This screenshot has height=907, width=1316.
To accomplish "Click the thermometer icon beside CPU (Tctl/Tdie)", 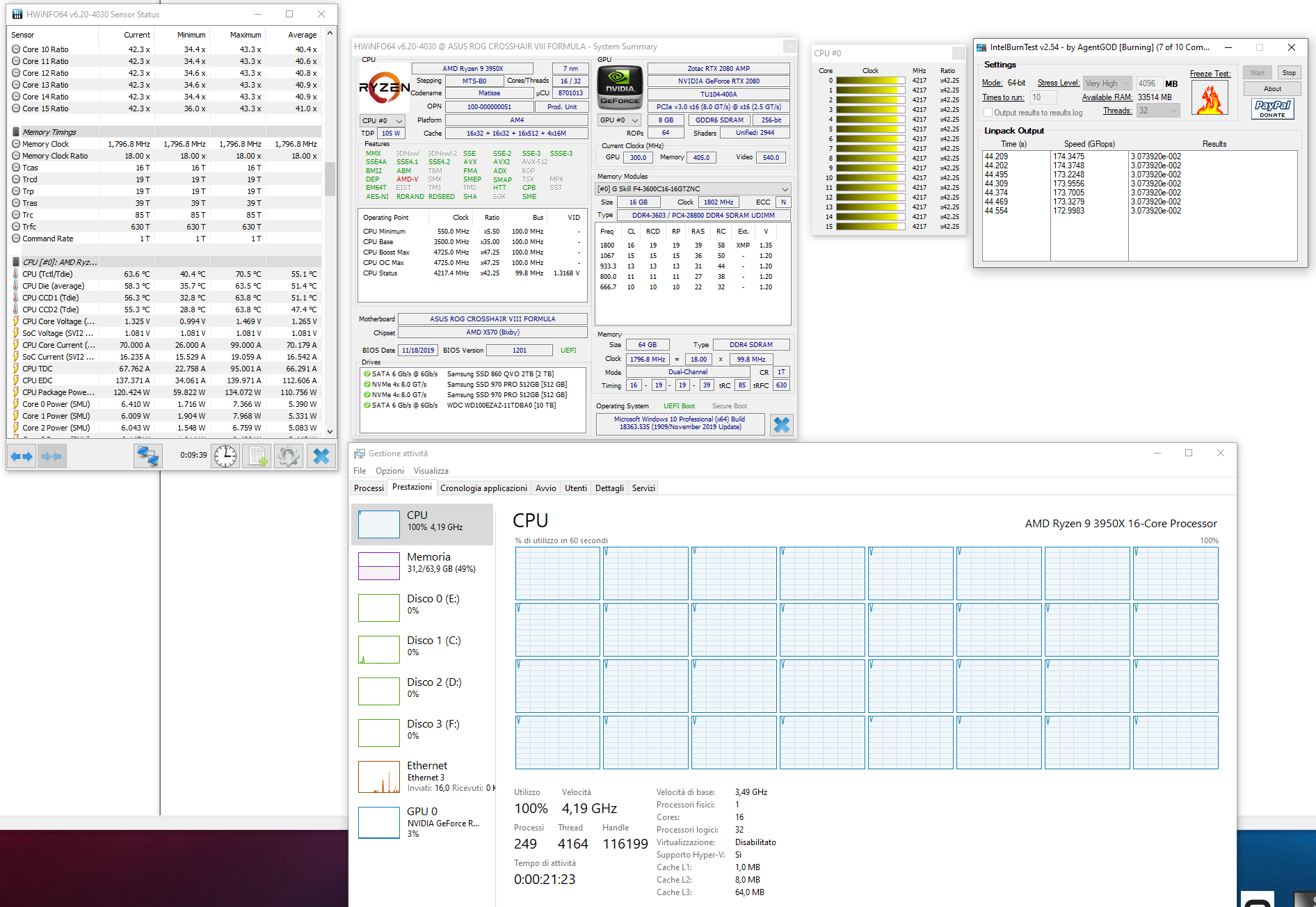I will click(x=16, y=274).
